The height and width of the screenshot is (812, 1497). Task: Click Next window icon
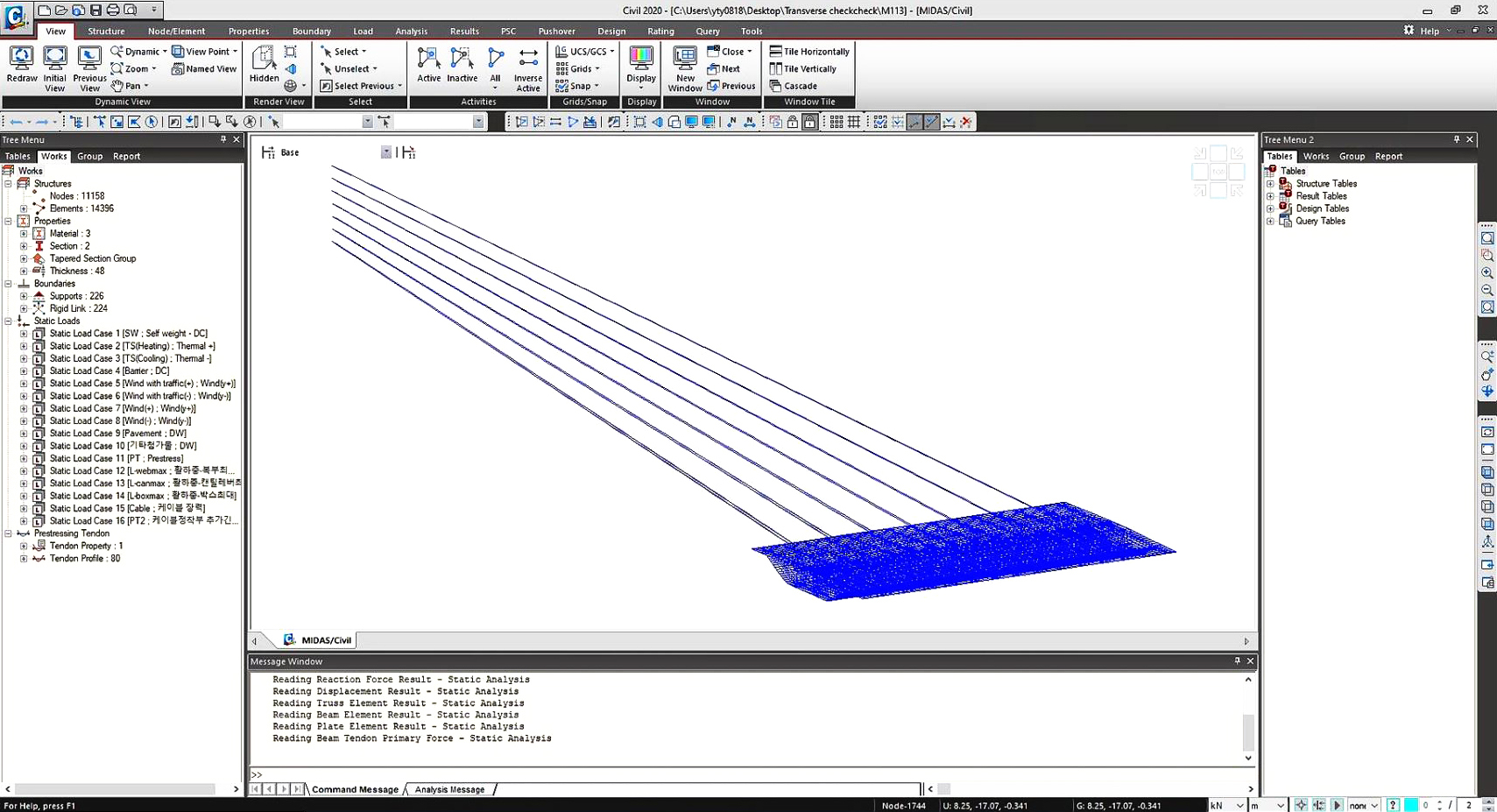(713, 69)
